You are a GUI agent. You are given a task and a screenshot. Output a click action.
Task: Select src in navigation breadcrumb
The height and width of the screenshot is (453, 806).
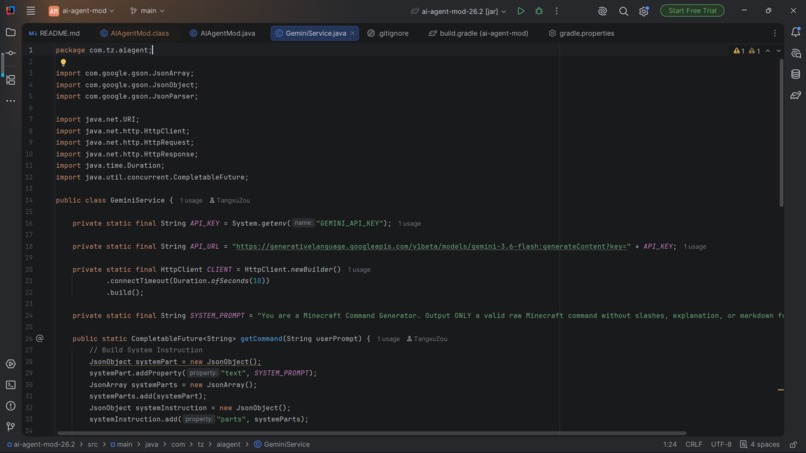click(x=93, y=444)
